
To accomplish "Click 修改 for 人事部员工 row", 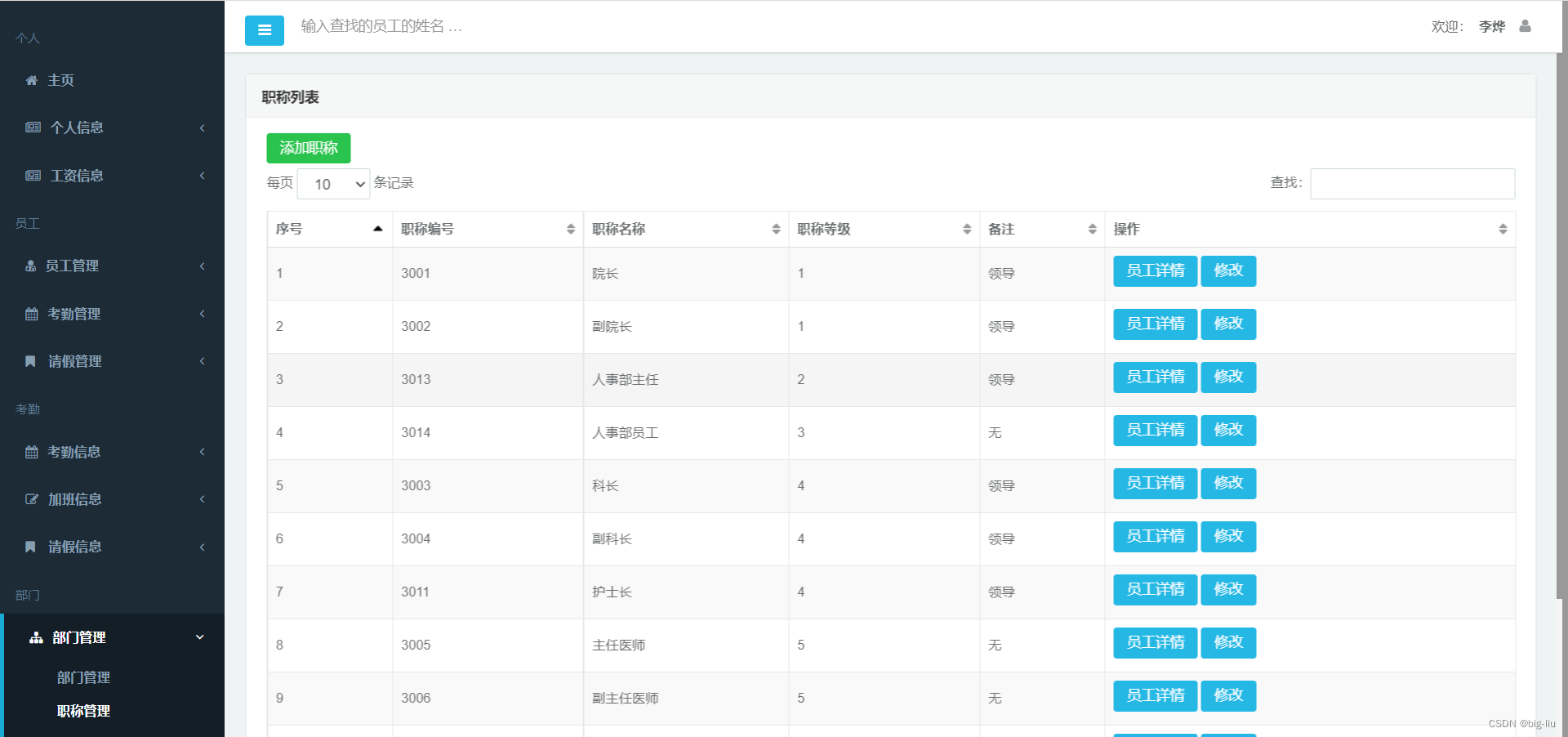I will point(1228,431).
